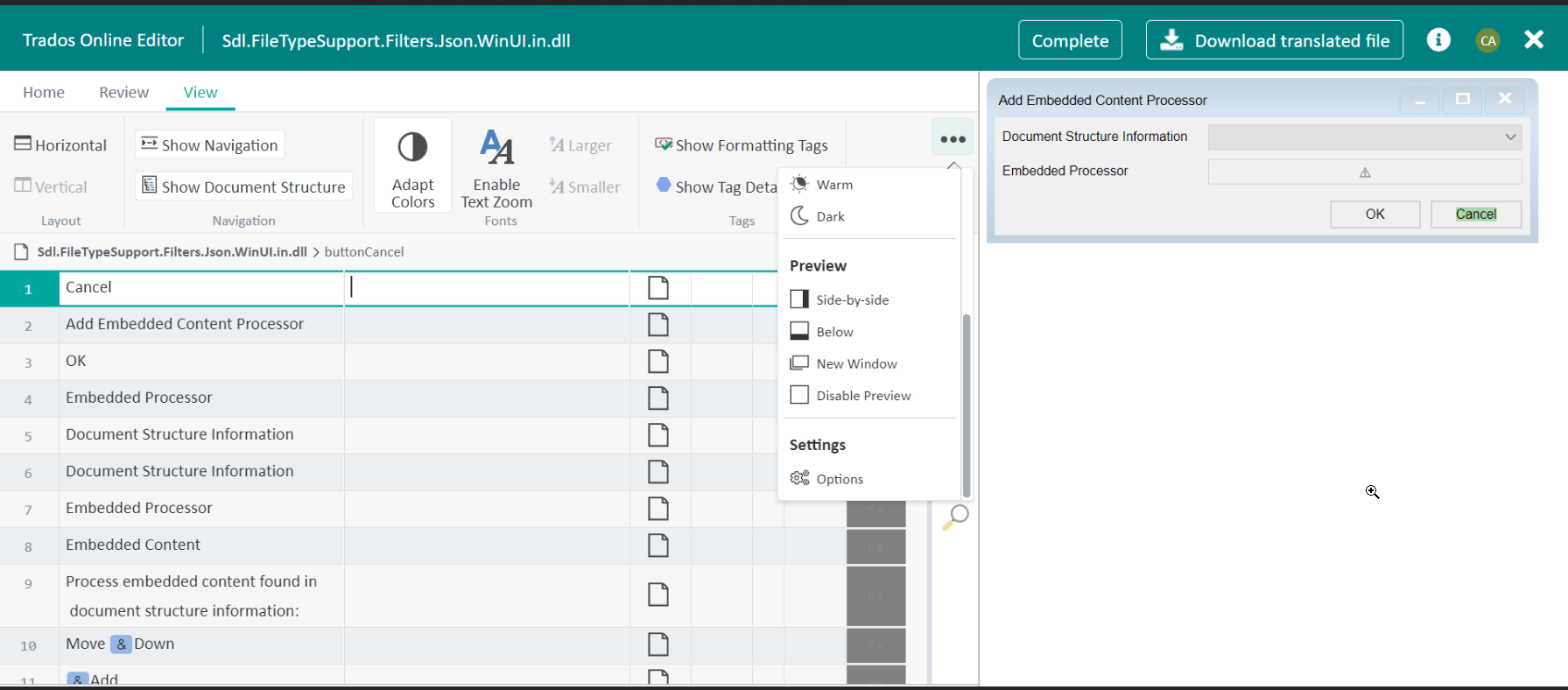Click Embedded Processor field in preview
1568x690 pixels.
pos(1365,172)
